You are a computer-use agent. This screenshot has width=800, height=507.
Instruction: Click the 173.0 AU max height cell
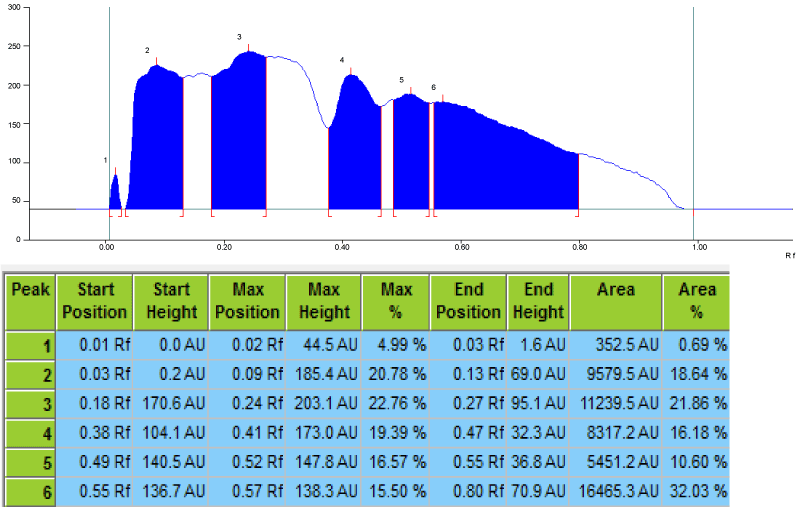[x=323, y=434]
